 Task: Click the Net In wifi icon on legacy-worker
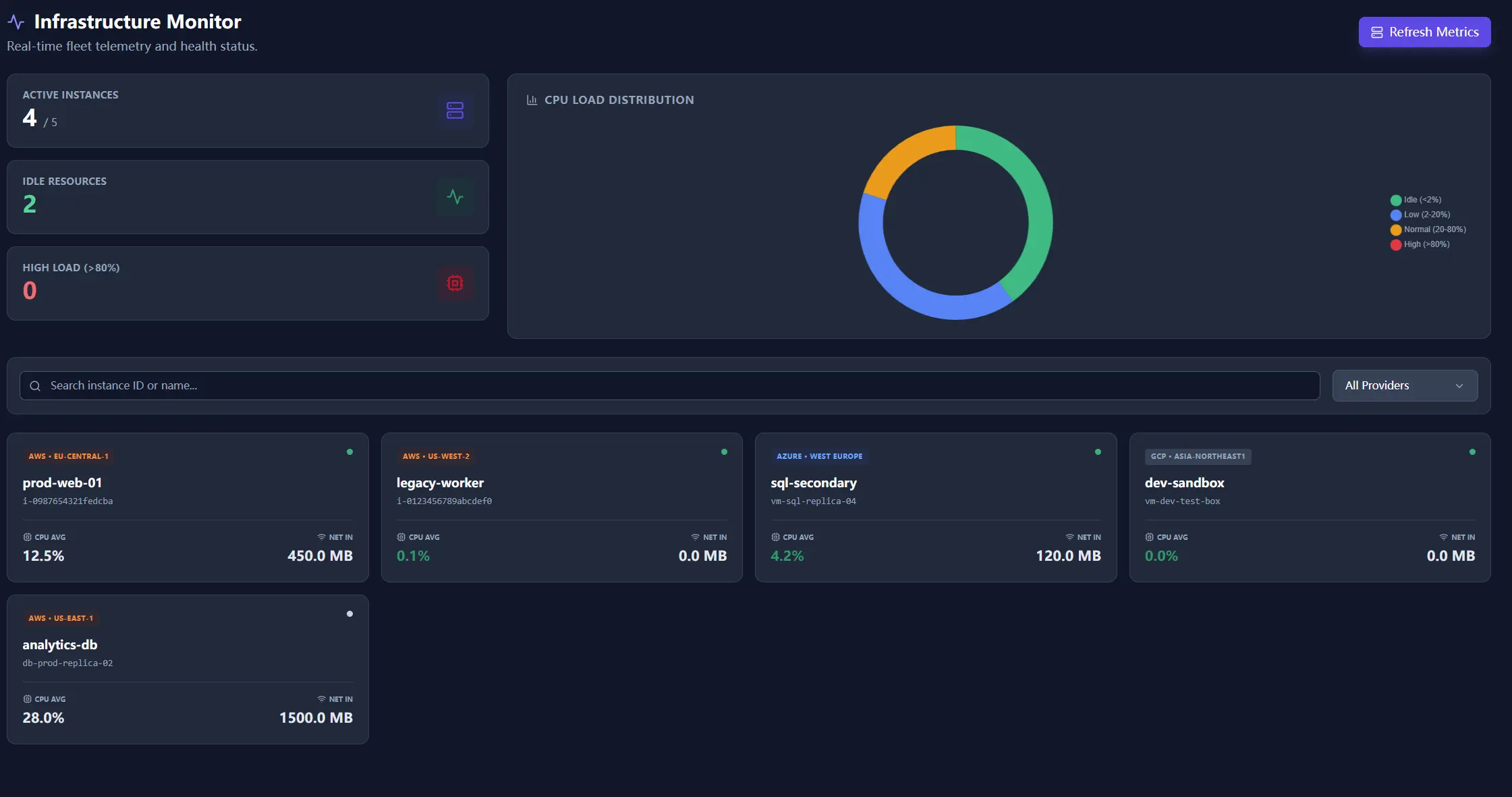pyautogui.click(x=695, y=537)
